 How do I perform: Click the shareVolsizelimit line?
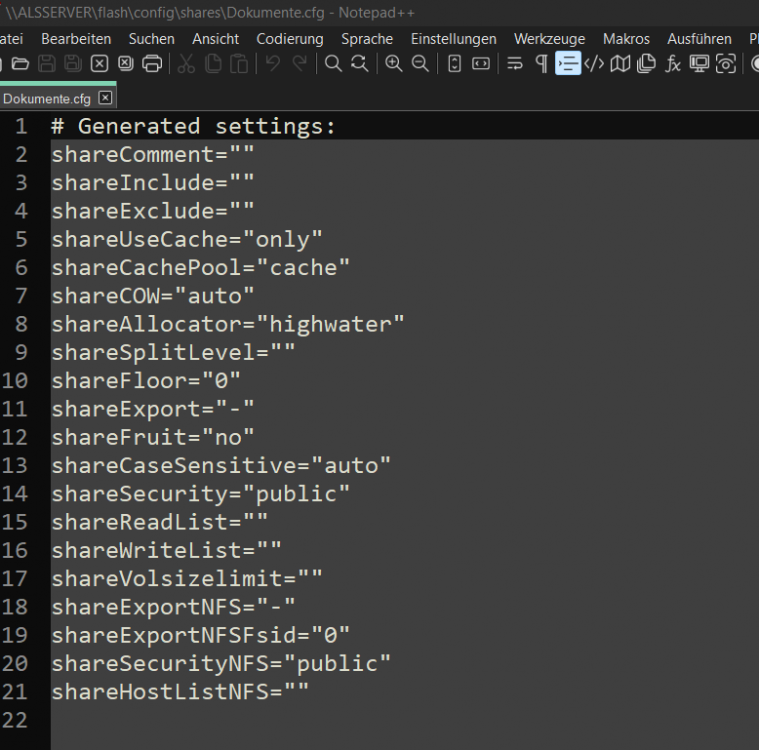point(187,579)
